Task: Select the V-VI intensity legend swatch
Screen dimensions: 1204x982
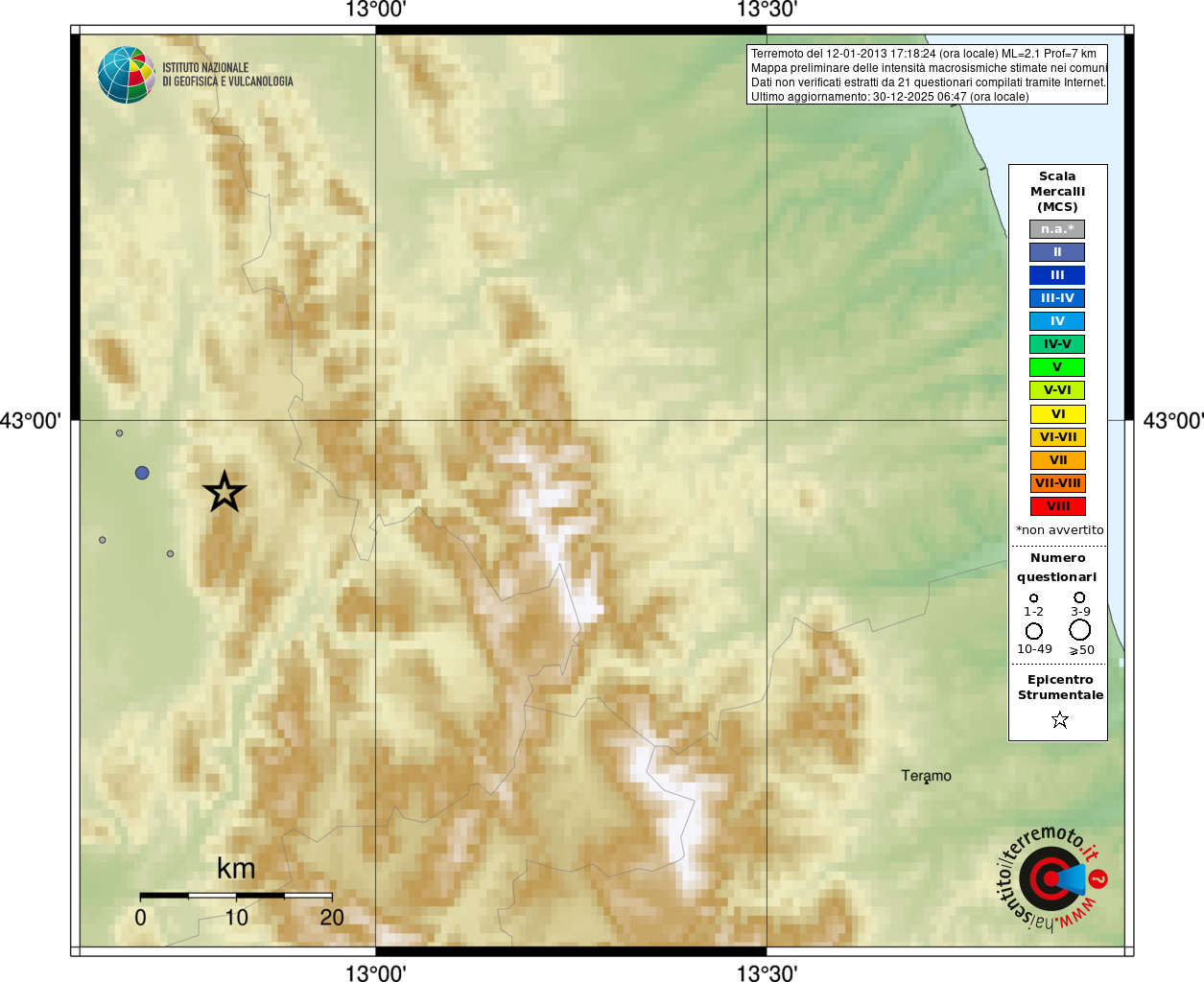Action: pyautogui.click(x=1057, y=390)
